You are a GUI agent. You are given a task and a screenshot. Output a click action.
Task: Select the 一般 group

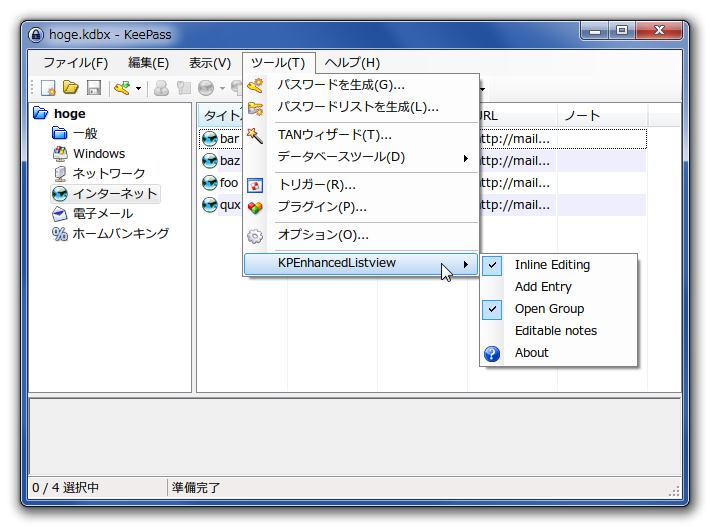click(85, 134)
